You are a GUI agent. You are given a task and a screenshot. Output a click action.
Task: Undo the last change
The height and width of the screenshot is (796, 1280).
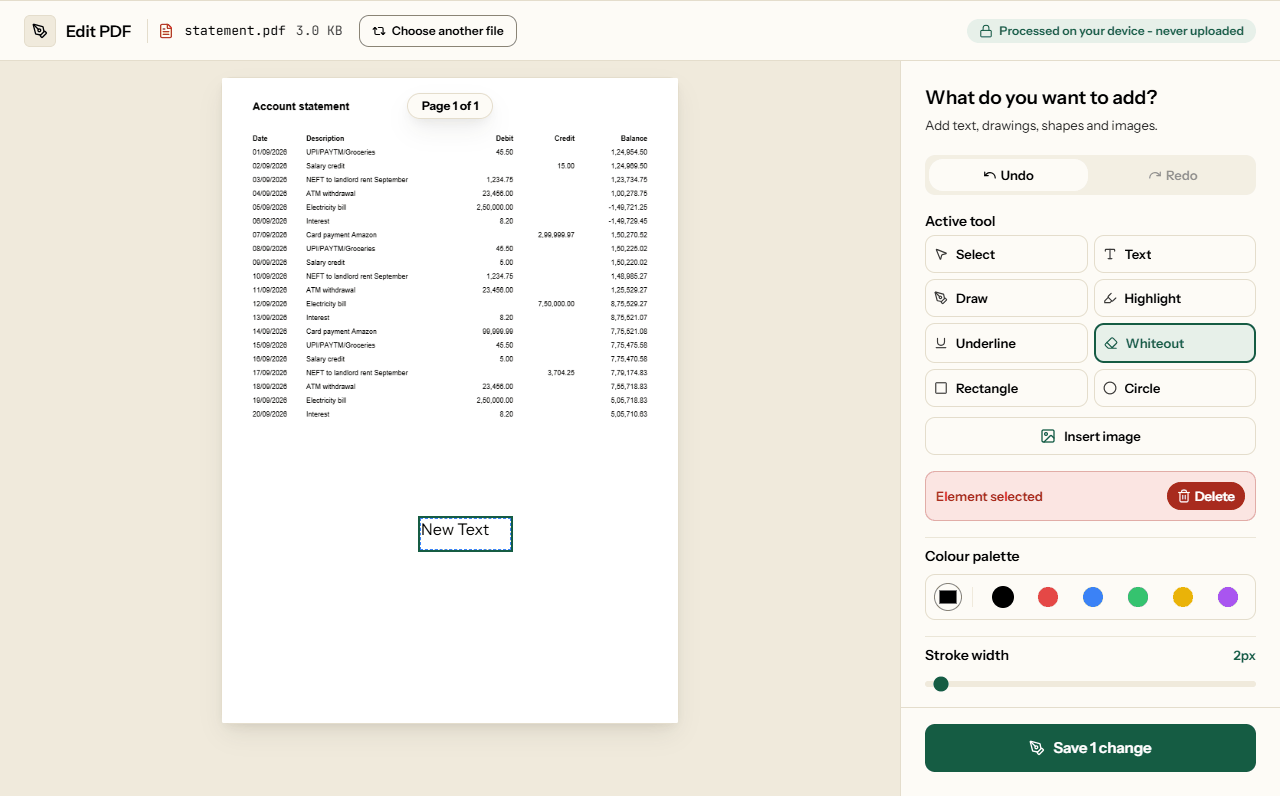pos(1008,175)
